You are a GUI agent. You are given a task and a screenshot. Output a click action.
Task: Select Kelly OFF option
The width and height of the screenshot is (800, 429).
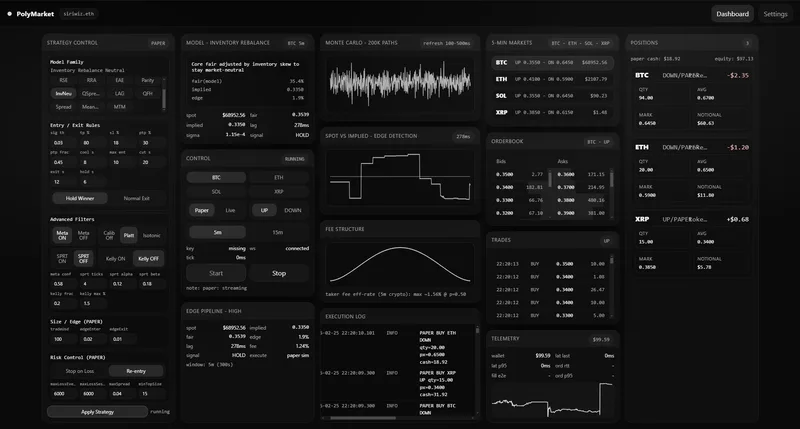click(148, 259)
